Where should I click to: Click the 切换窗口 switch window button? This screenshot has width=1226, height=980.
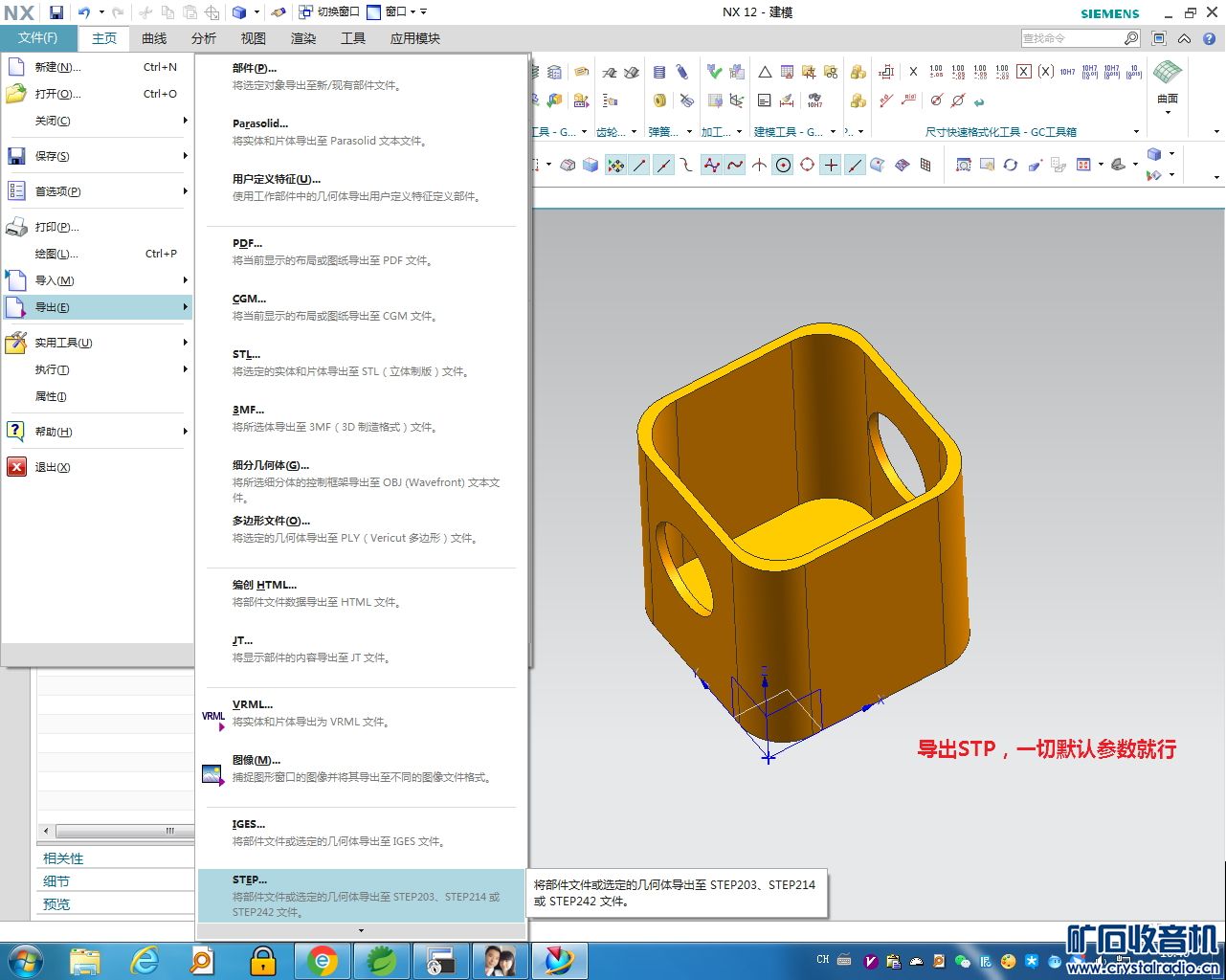[x=329, y=12]
